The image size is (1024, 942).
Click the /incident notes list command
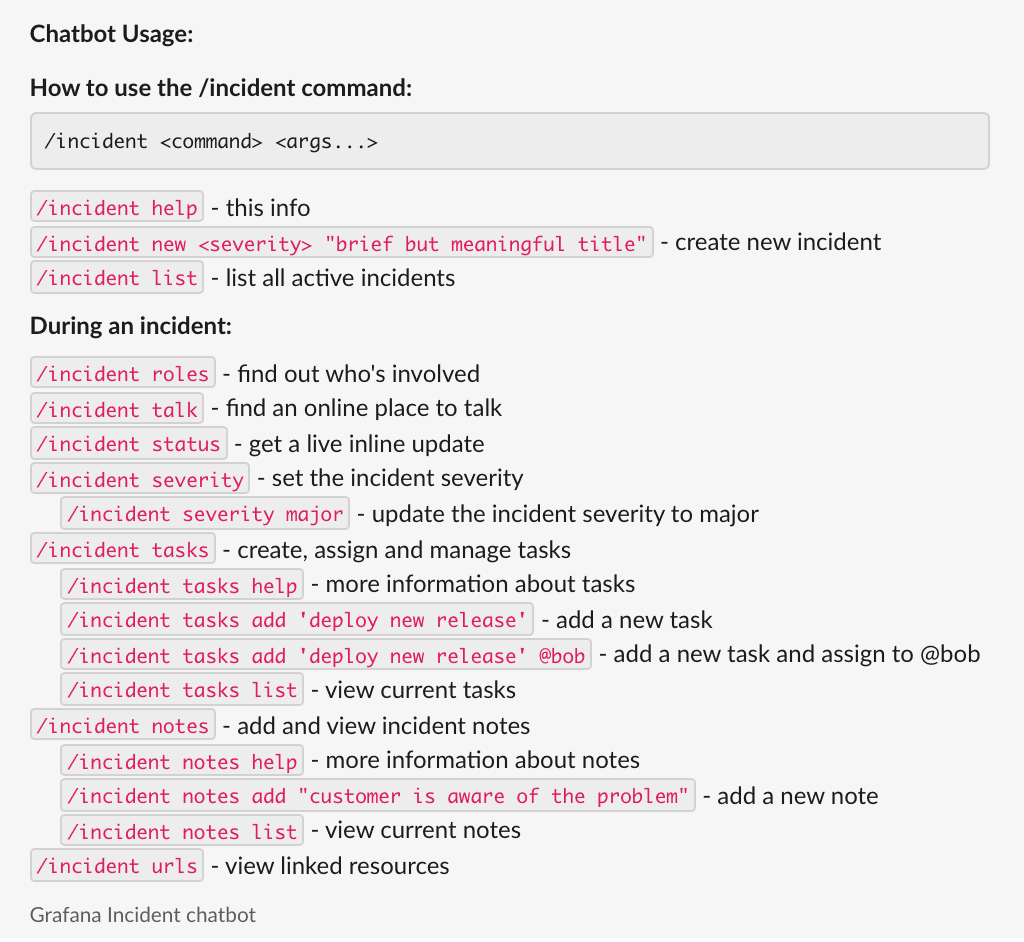182,831
